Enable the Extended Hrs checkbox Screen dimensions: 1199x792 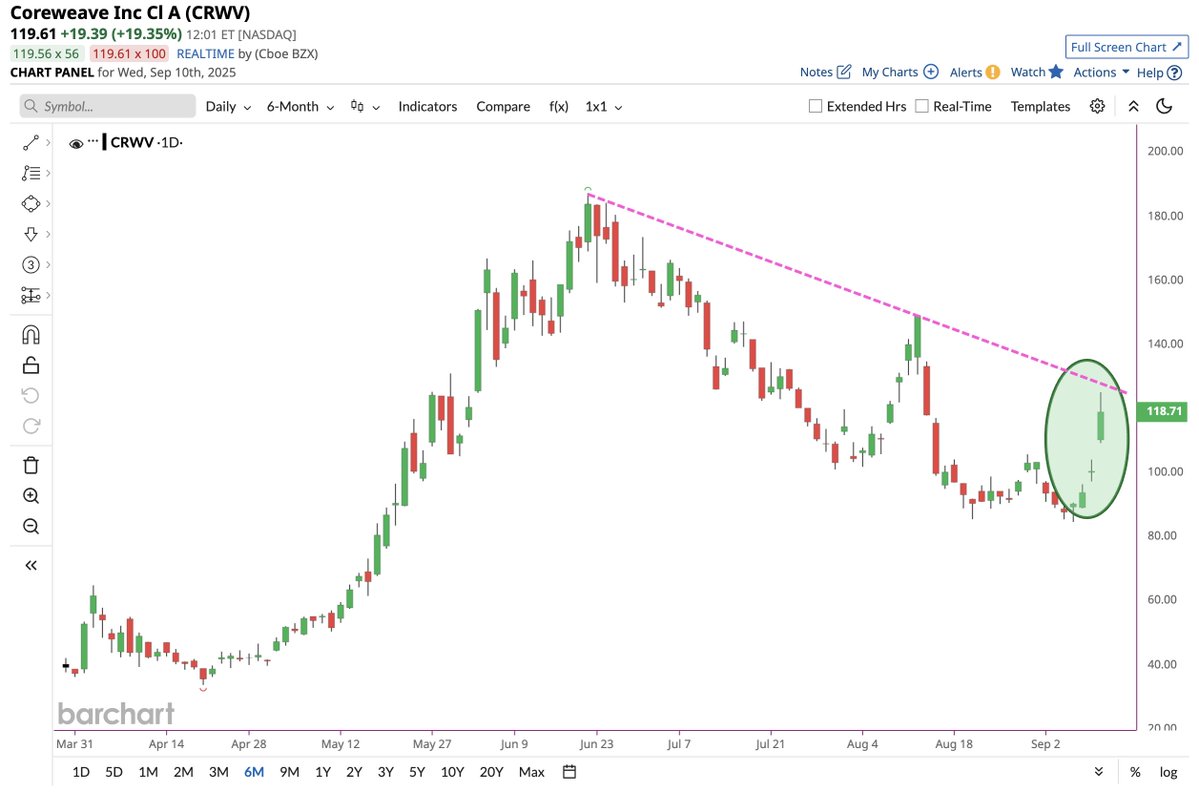(815, 106)
